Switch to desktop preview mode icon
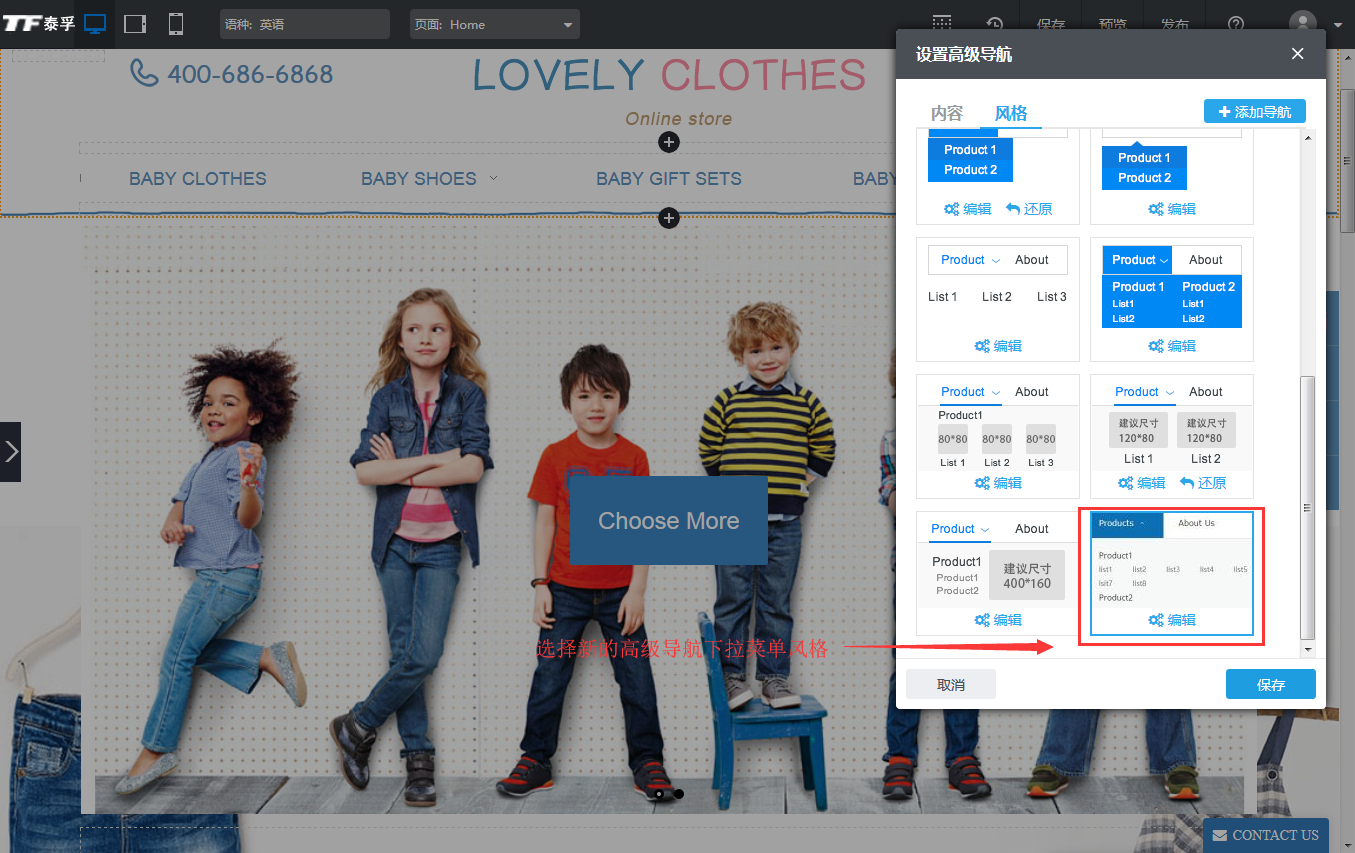This screenshot has height=853, width=1355. click(x=95, y=24)
